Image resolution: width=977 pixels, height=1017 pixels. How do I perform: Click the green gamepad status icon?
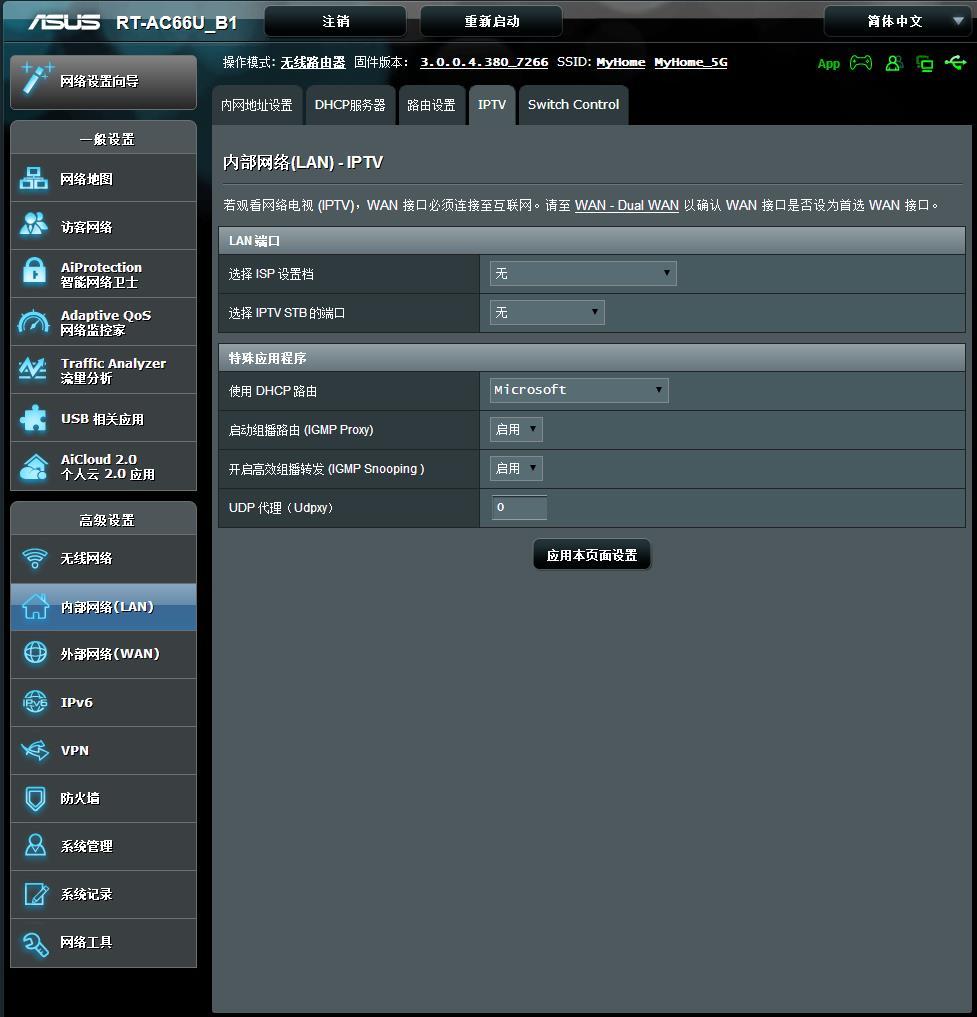[x=860, y=63]
